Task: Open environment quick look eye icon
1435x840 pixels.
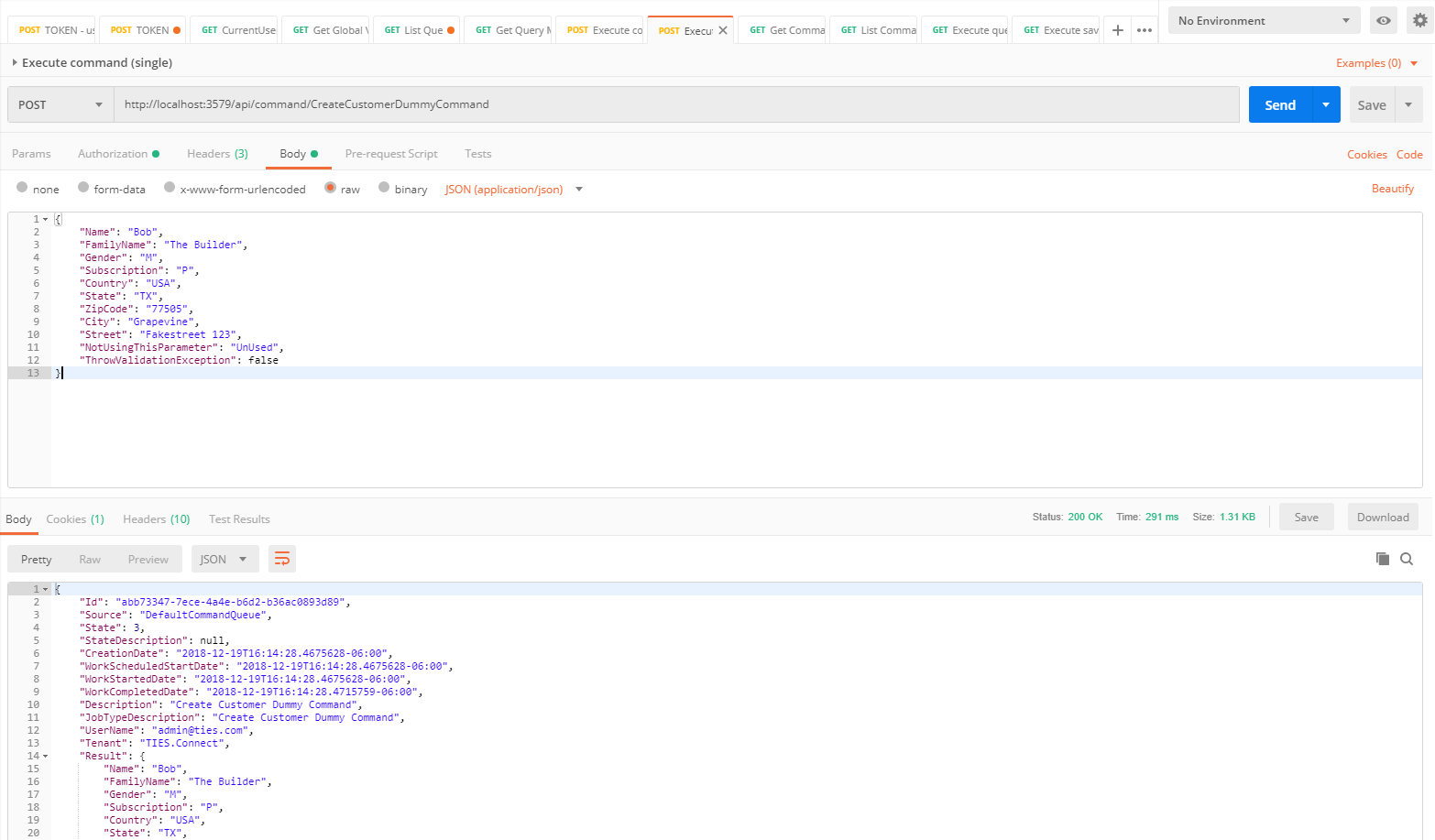Action: tap(1383, 20)
